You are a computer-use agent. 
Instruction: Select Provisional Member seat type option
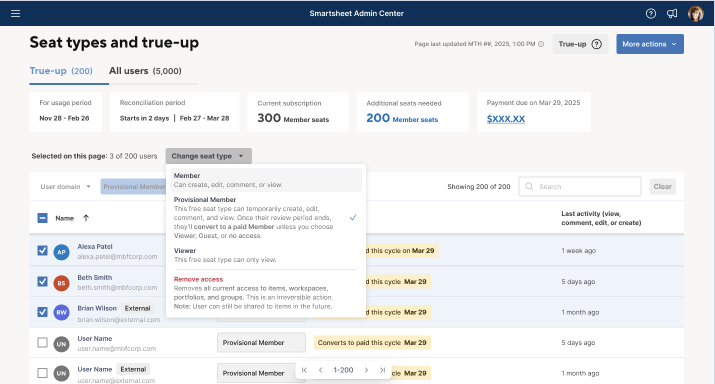[266, 218]
